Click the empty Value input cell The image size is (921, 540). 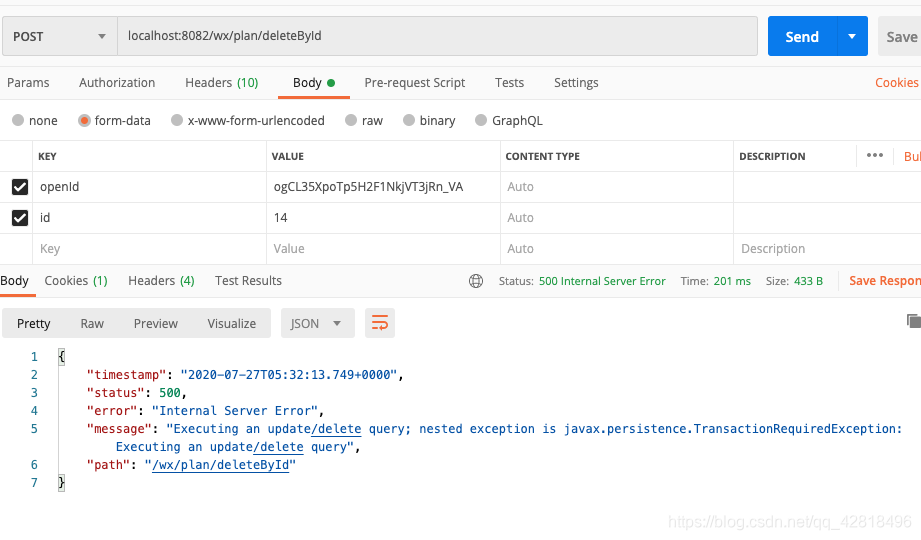coord(384,249)
